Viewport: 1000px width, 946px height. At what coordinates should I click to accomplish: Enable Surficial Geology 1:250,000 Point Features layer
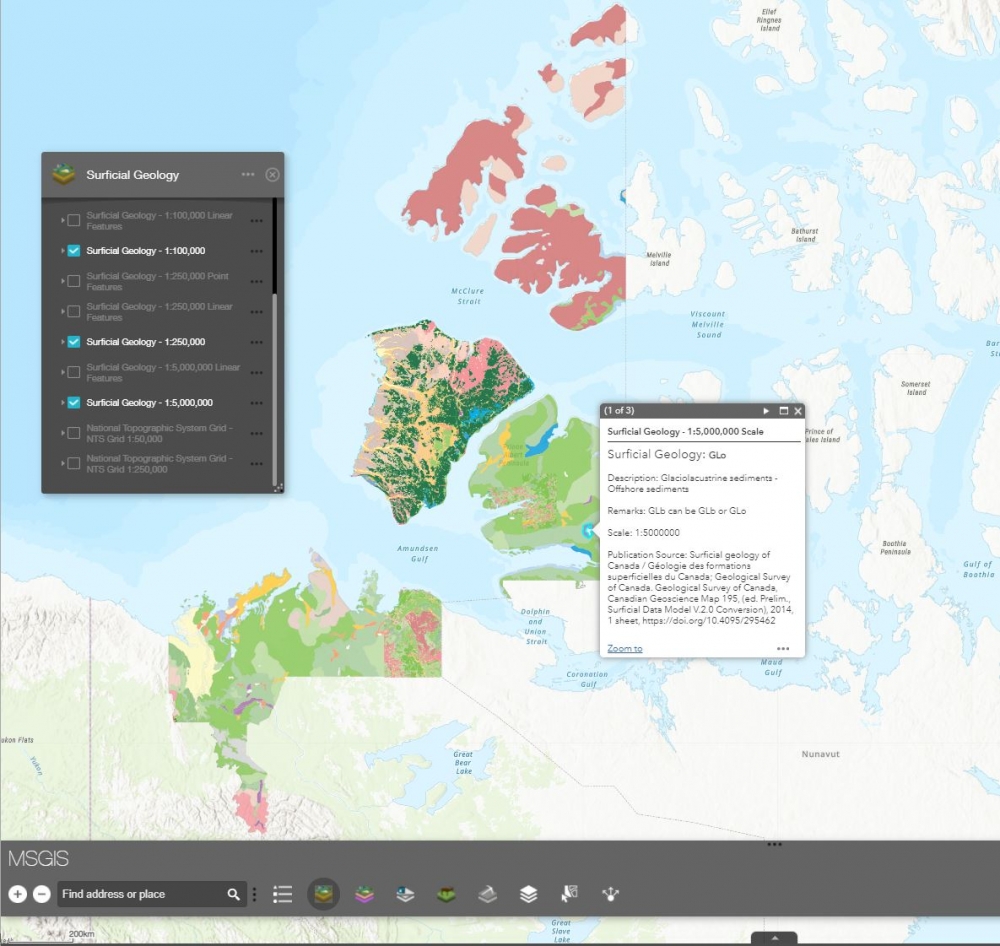pos(74,281)
